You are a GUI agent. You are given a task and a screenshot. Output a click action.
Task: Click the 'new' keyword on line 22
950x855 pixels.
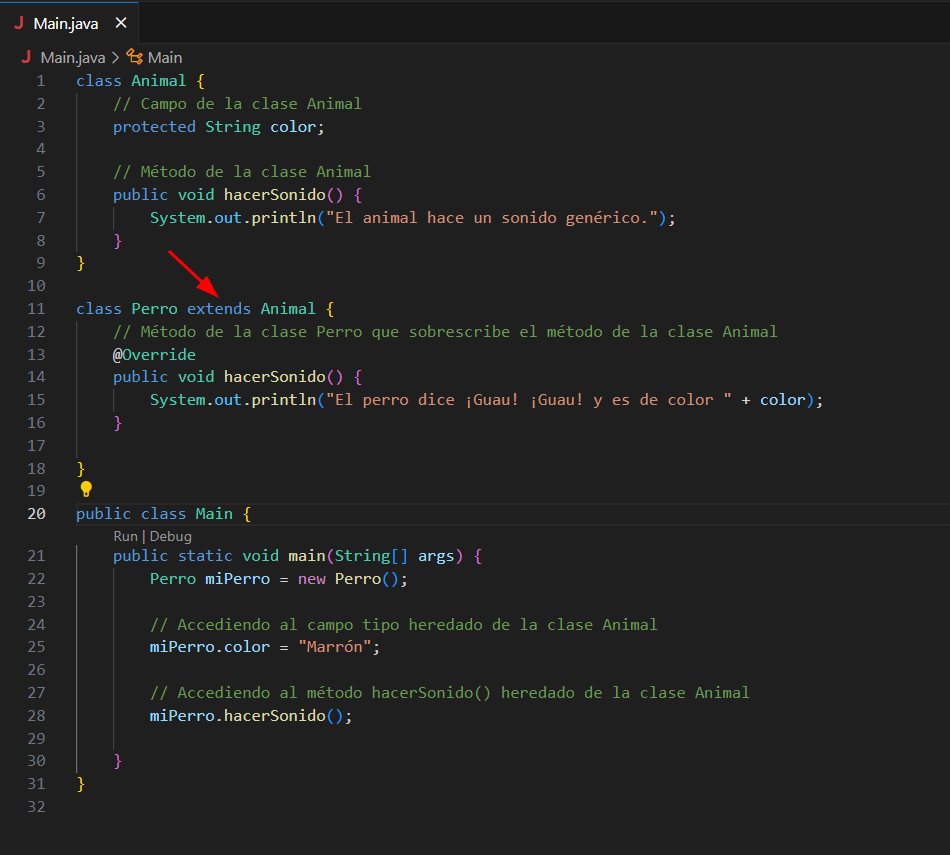pyautogui.click(x=311, y=579)
